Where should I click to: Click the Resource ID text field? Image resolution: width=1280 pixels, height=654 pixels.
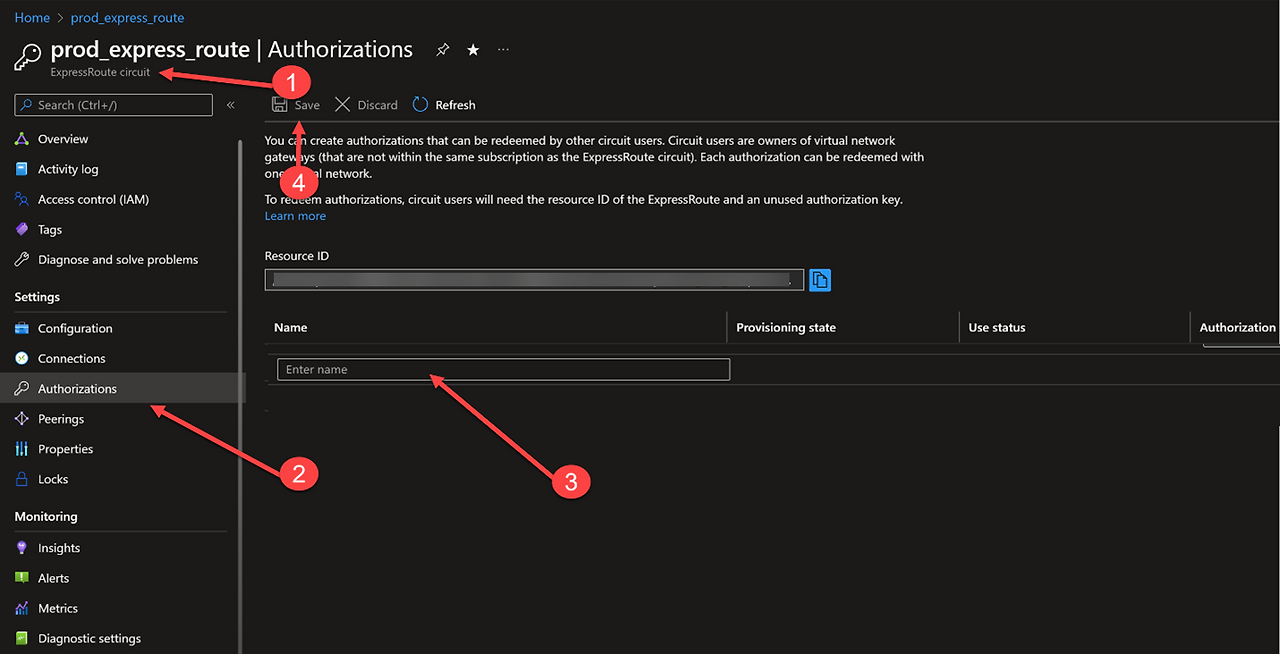click(534, 280)
